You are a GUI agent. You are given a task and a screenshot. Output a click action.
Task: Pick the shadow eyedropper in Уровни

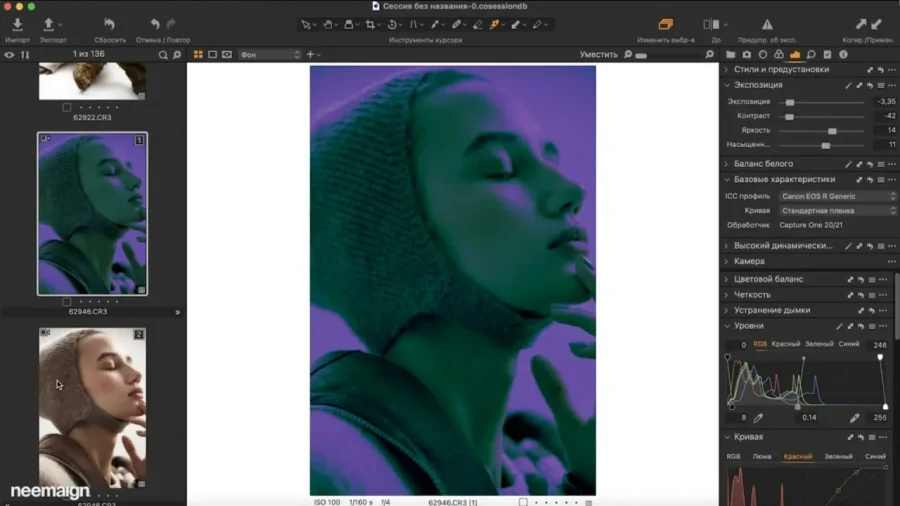coord(758,418)
